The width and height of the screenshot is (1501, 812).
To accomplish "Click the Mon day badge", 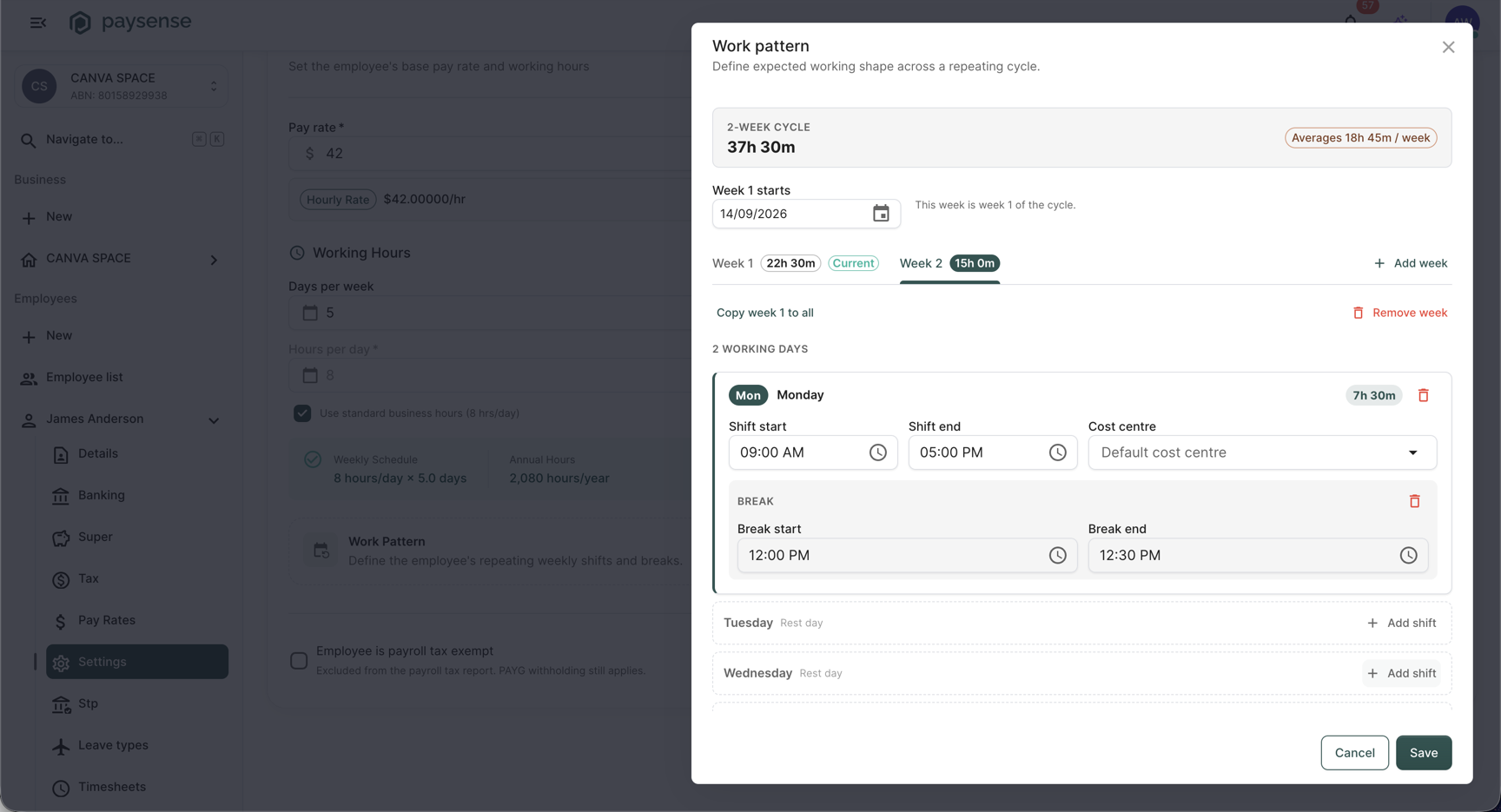I will pyautogui.click(x=748, y=395).
